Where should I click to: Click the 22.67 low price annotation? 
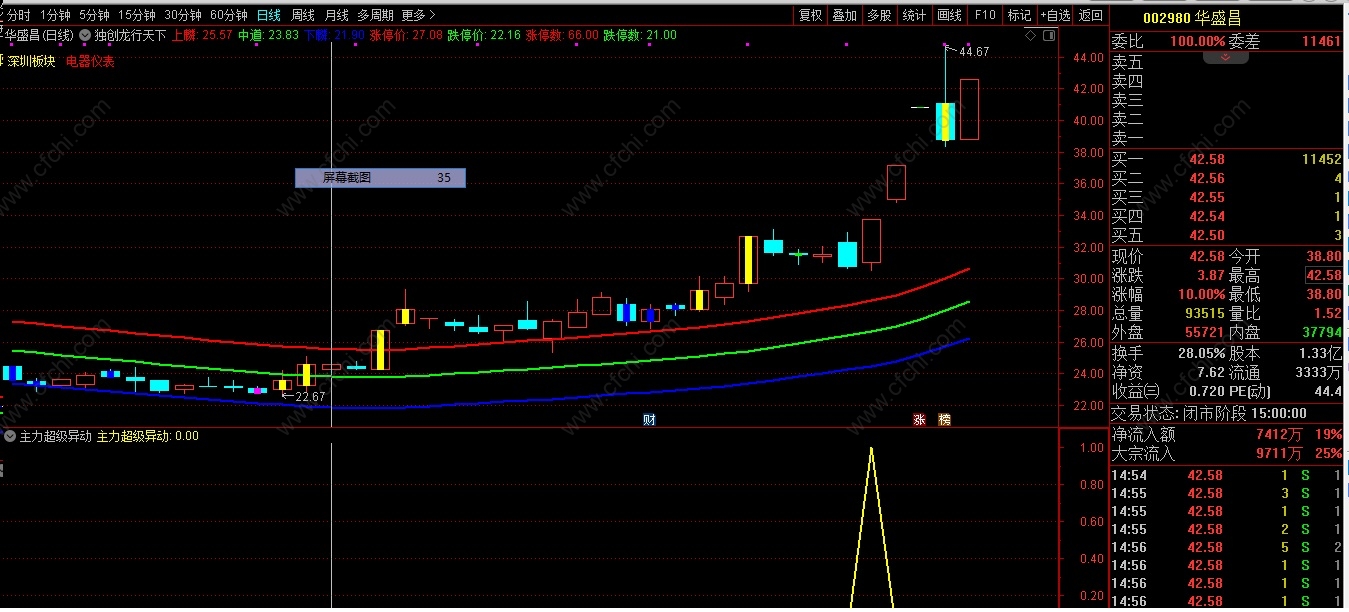311,397
